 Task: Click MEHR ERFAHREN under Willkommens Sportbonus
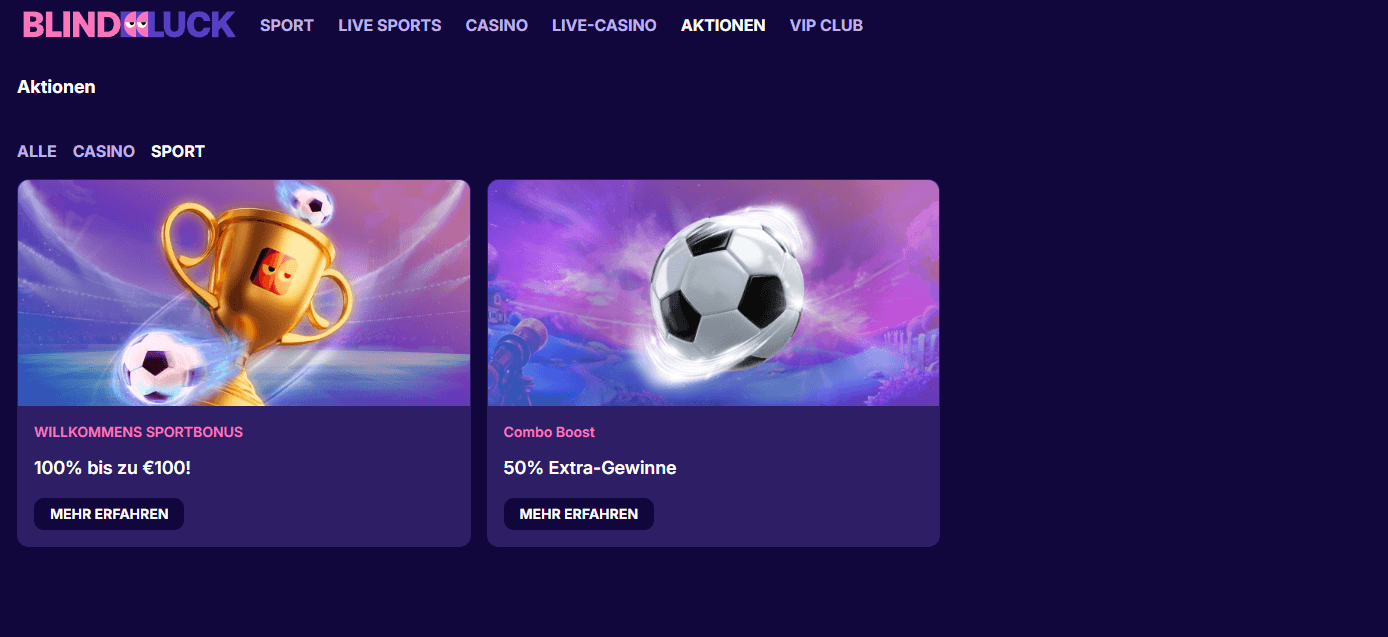click(109, 514)
